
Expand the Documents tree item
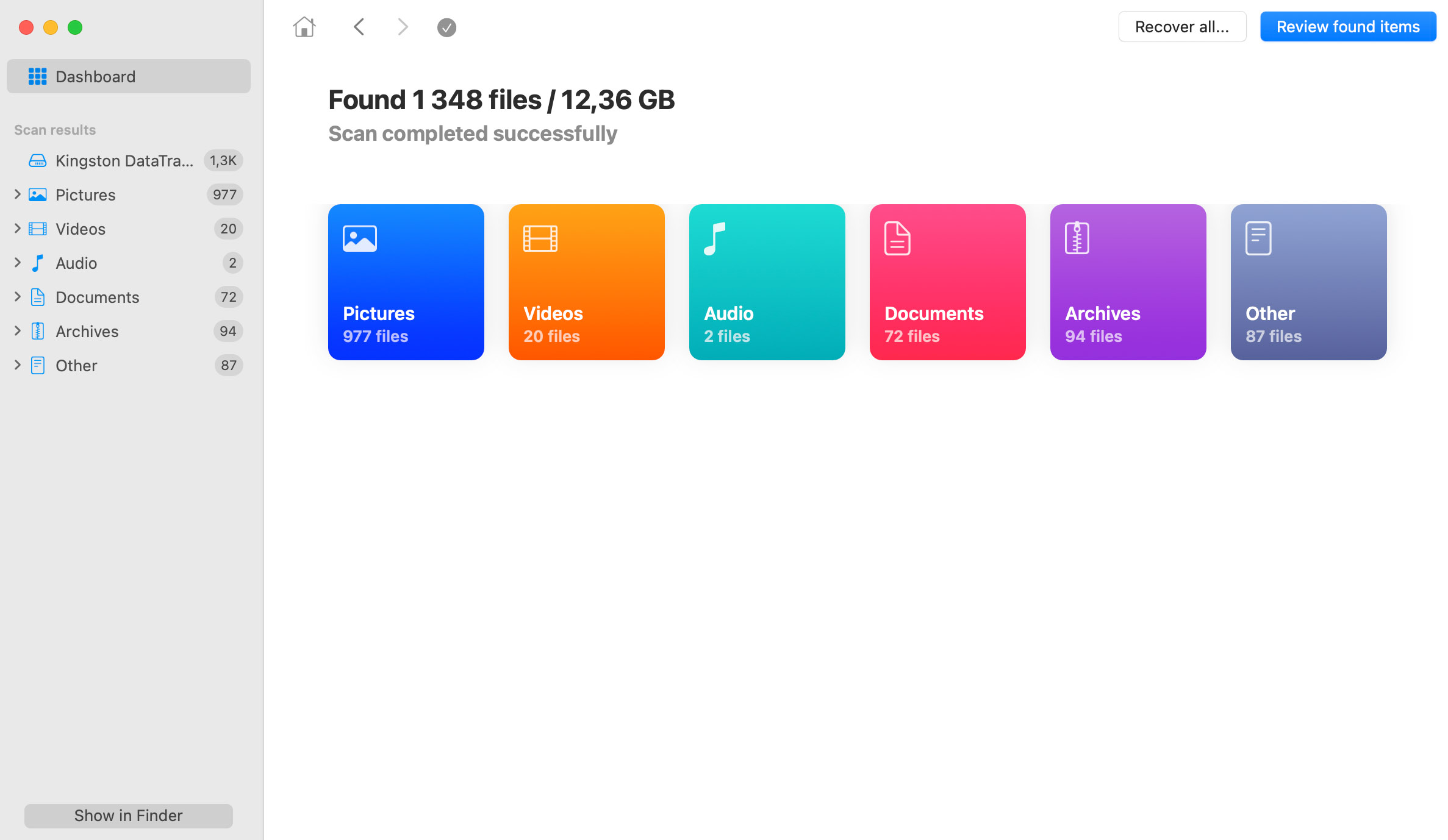click(x=17, y=297)
